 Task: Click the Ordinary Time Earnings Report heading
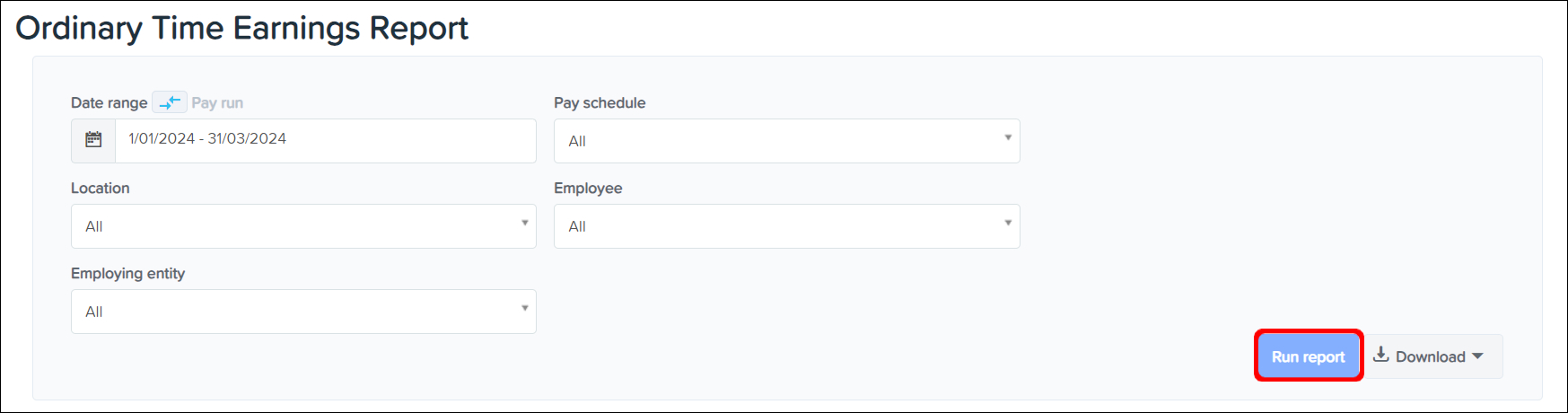(242, 29)
